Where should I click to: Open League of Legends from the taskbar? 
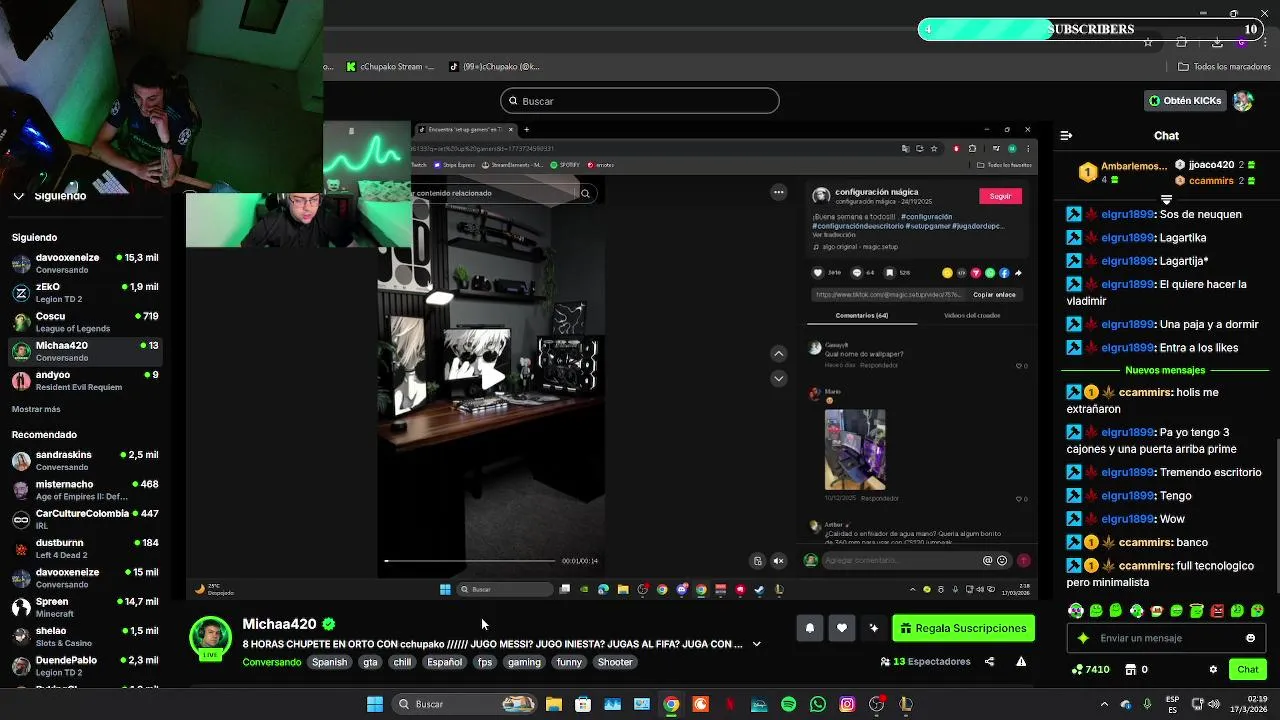(906, 704)
